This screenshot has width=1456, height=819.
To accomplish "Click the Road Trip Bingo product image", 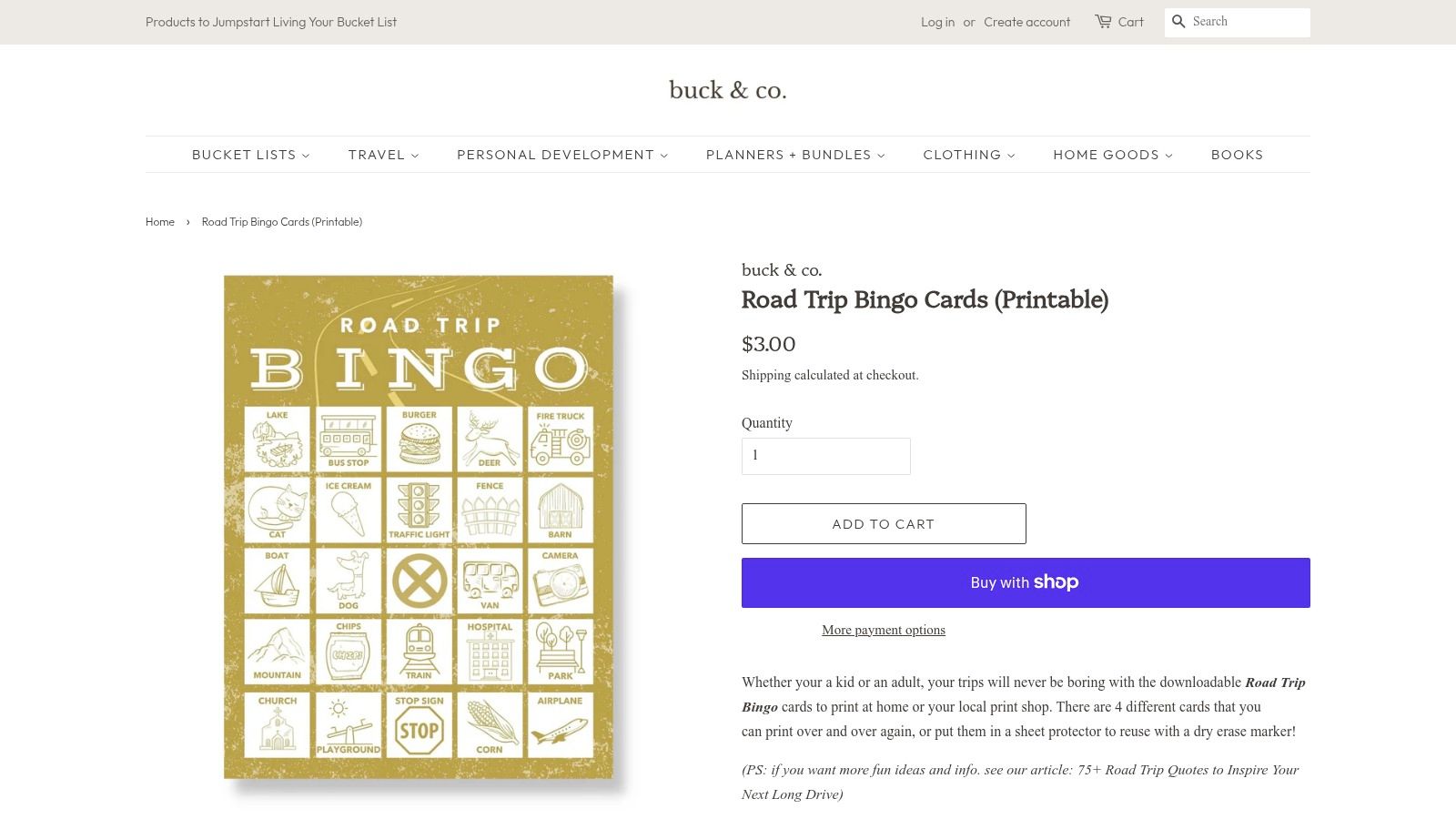I will (419, 527).
